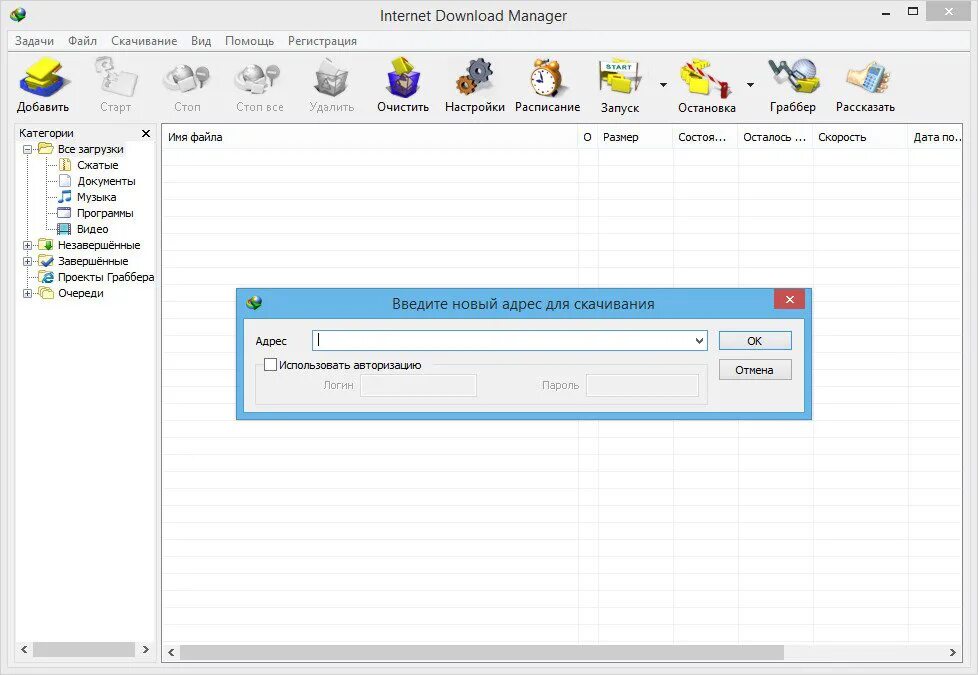Viewport: 978px width, 675px height.
Task: Sort by Скорость column header
Action: 860,137
